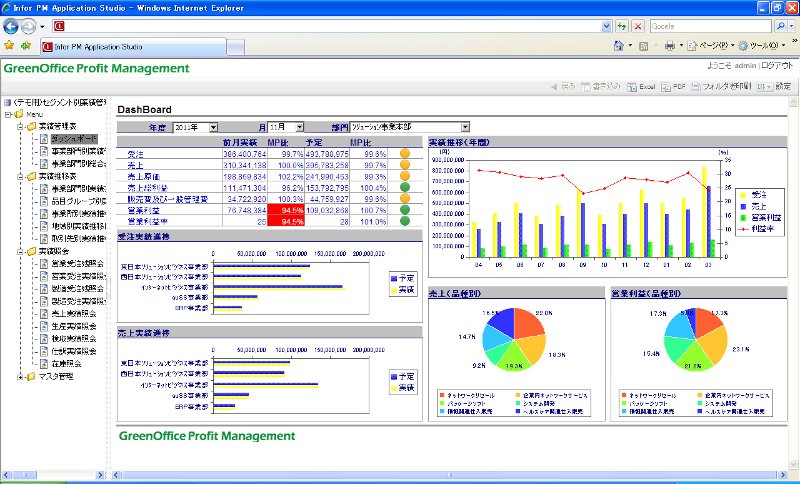Viewport: 800px width, 484px height.
Task: Switch to Infor PM Application Studio tab
Action: tap(134, 47)
